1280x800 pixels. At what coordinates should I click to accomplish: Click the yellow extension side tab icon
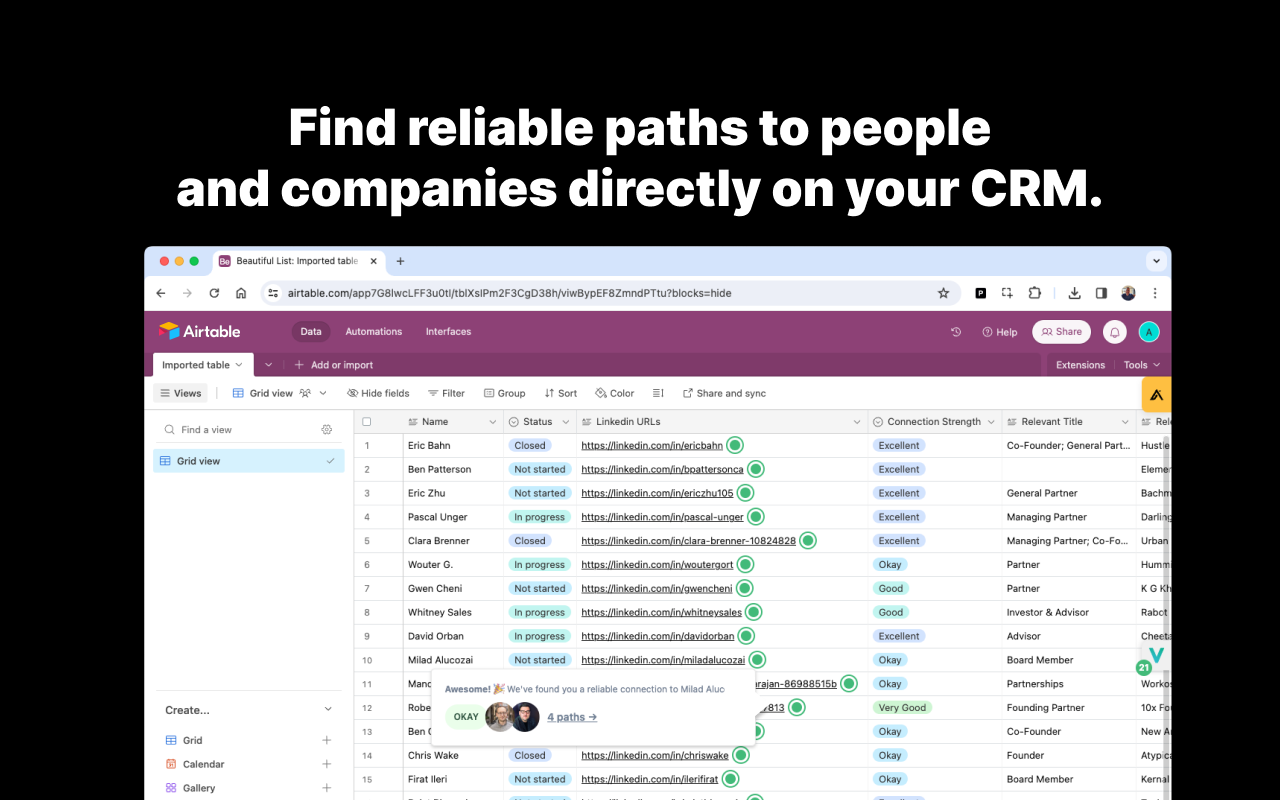tap(1156, 394)
